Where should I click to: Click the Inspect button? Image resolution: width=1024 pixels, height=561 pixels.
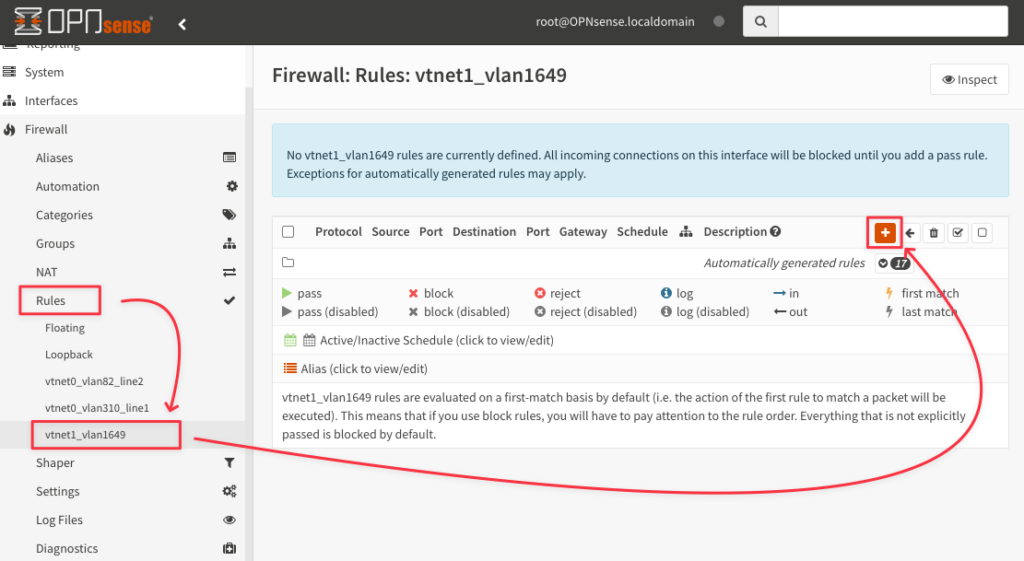[x=969, y=80]
